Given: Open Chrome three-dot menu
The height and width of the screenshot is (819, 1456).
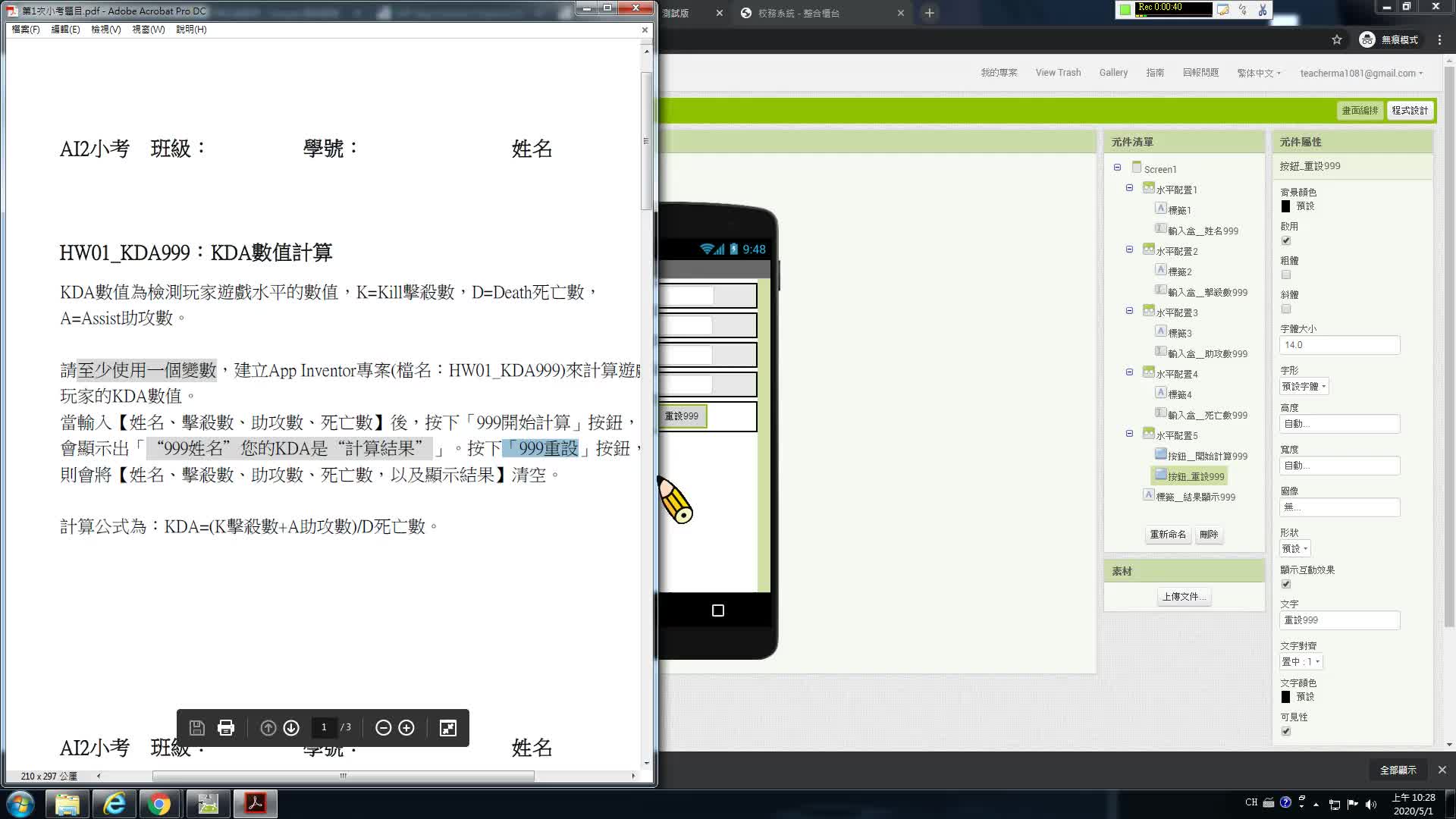Looking at the screenshot, I should [1439, 39].
